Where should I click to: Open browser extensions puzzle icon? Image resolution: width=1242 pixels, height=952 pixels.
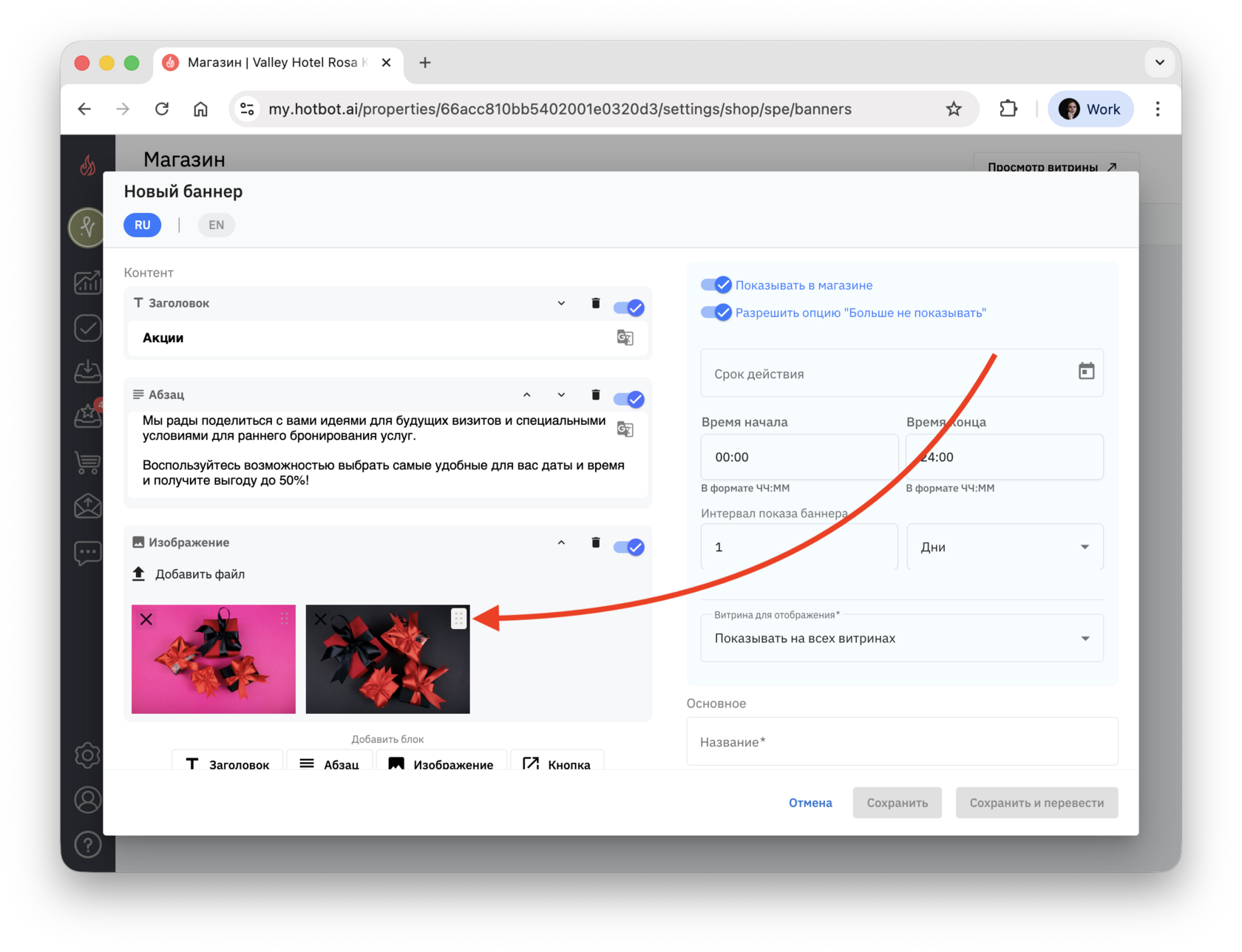tap(1008, 109)
